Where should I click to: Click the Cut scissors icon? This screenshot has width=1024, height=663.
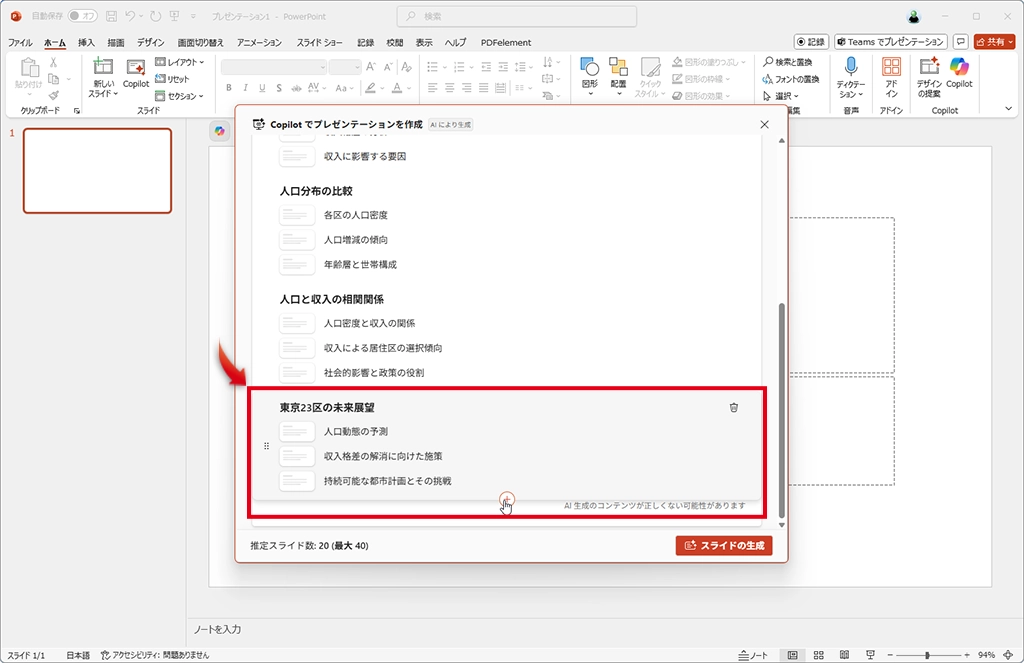coord(54,62)
